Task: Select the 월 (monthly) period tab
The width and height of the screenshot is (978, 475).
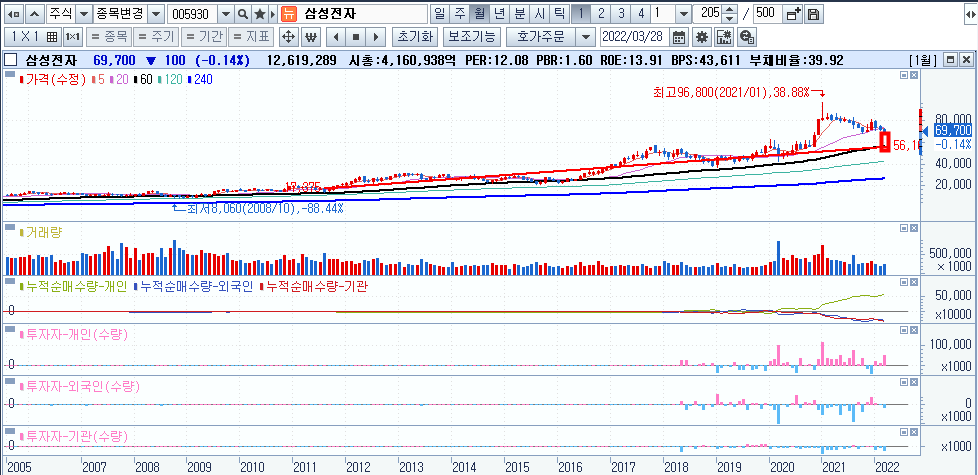Action: click(x=480, y=14)
